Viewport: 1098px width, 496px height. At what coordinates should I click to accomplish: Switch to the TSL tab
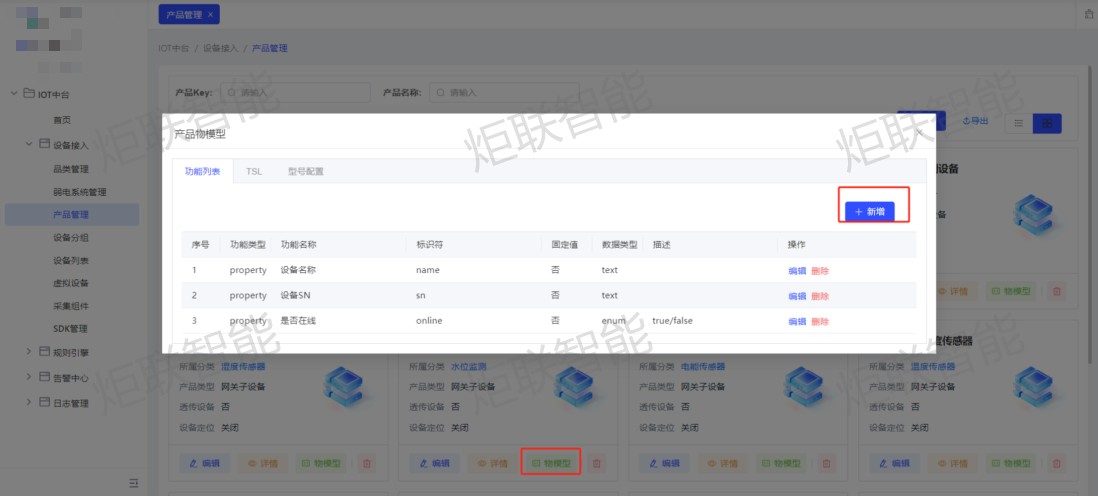pyautogui.click(x=253, y=171)
